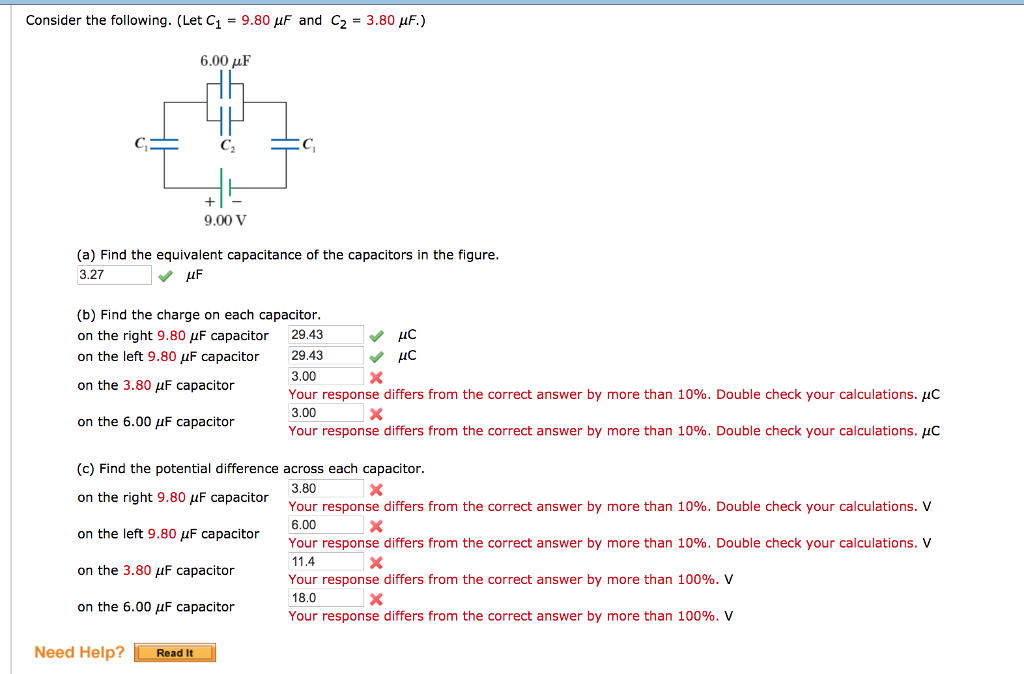Select the equivalent capacitance answer field showing 3.27
The image size is (1024, 674).
tap(113, 273)
